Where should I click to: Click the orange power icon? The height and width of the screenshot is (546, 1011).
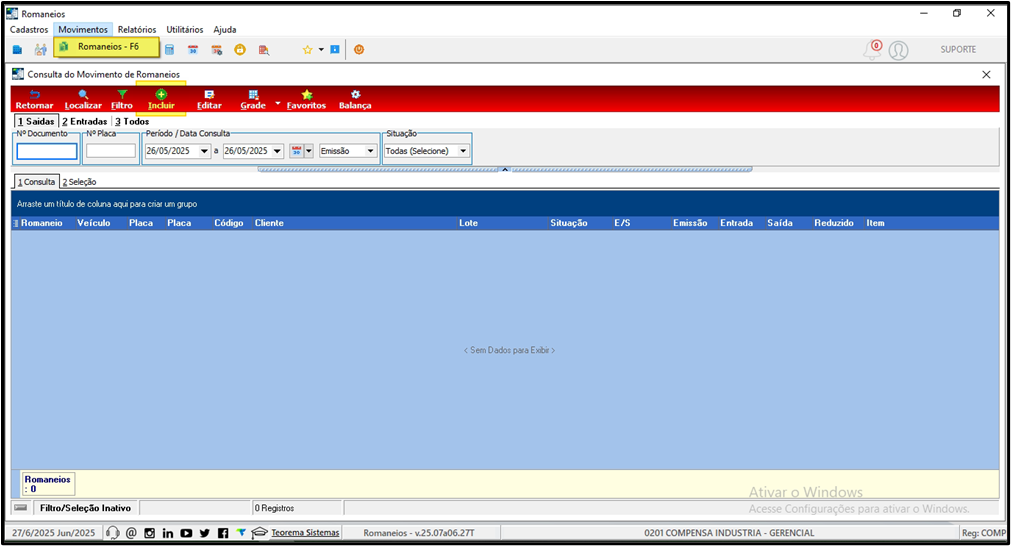(x=359, y=50)
